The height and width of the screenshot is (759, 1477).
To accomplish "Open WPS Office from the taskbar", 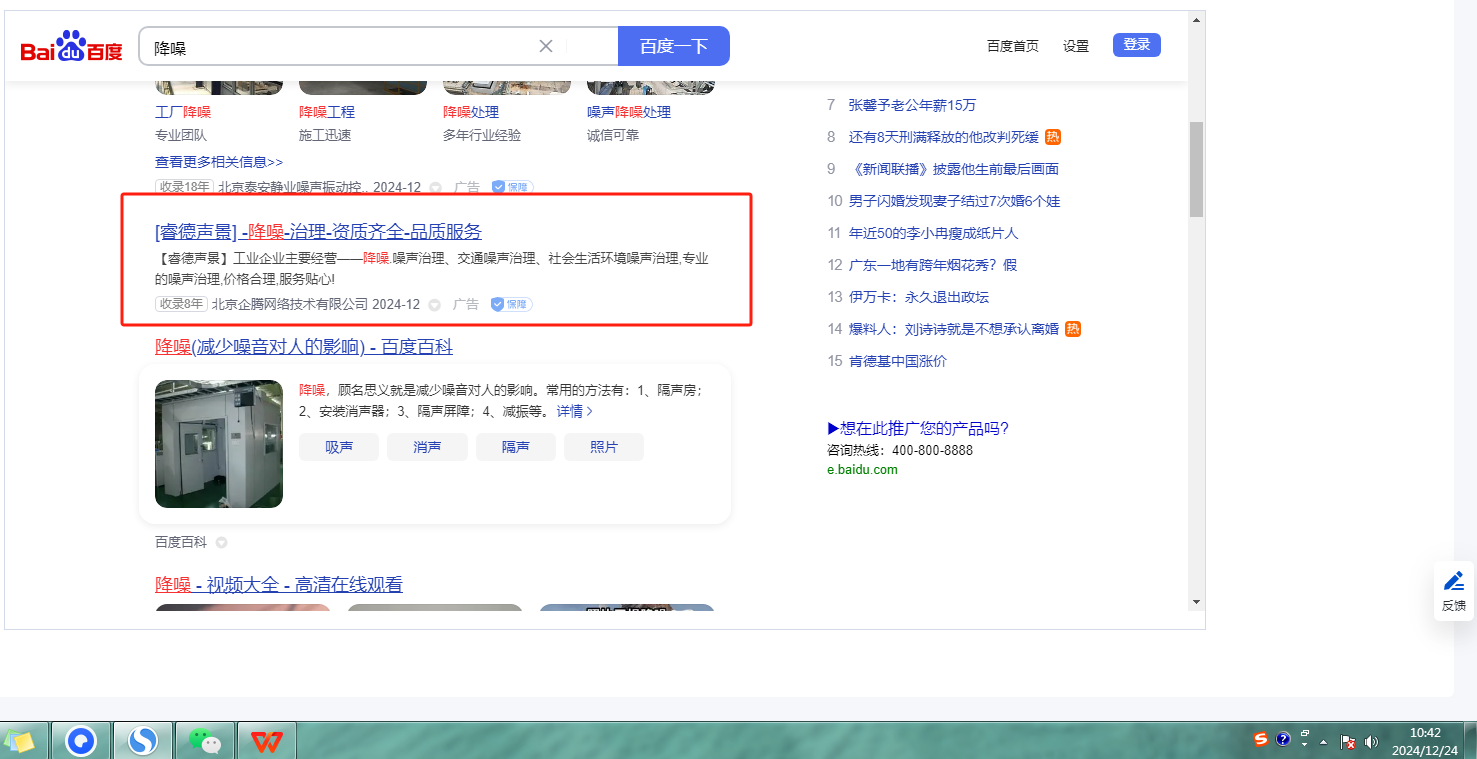I will (x=267, y=741).
